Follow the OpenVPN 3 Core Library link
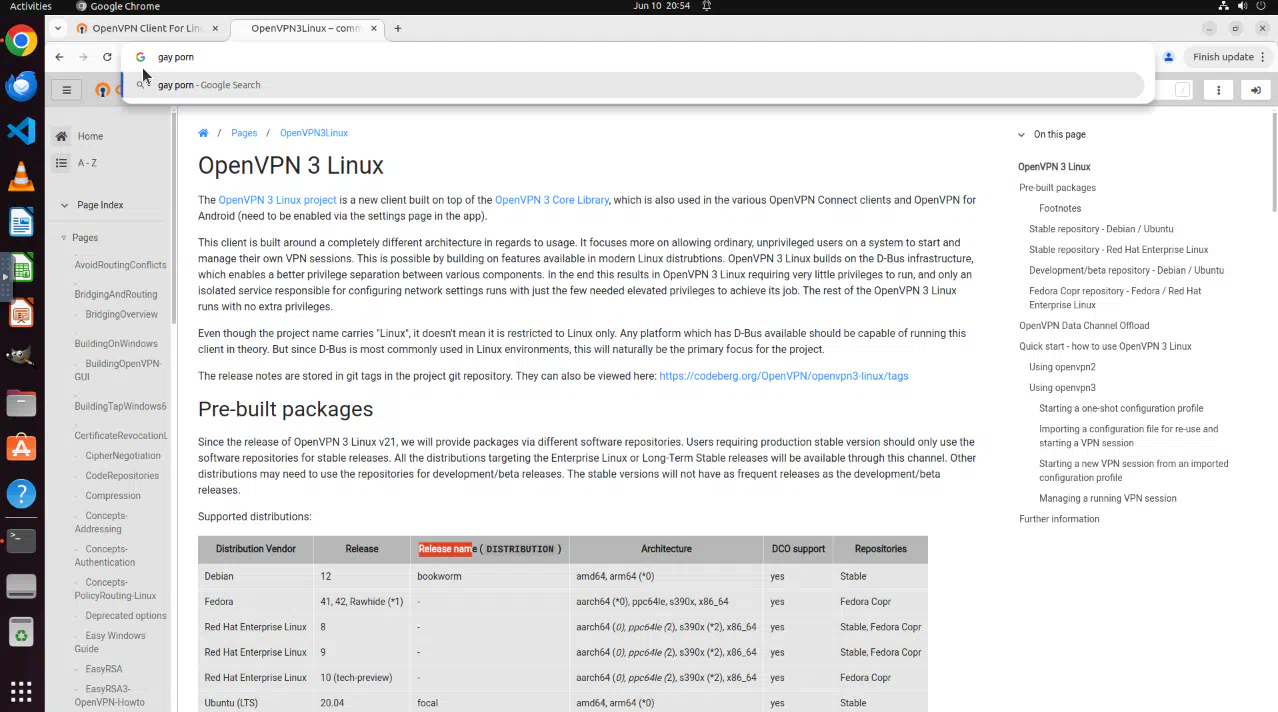 (552, 200)
